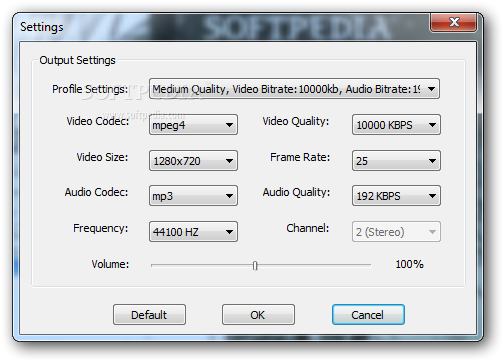Click the Profile Settings label

[90, 89]
